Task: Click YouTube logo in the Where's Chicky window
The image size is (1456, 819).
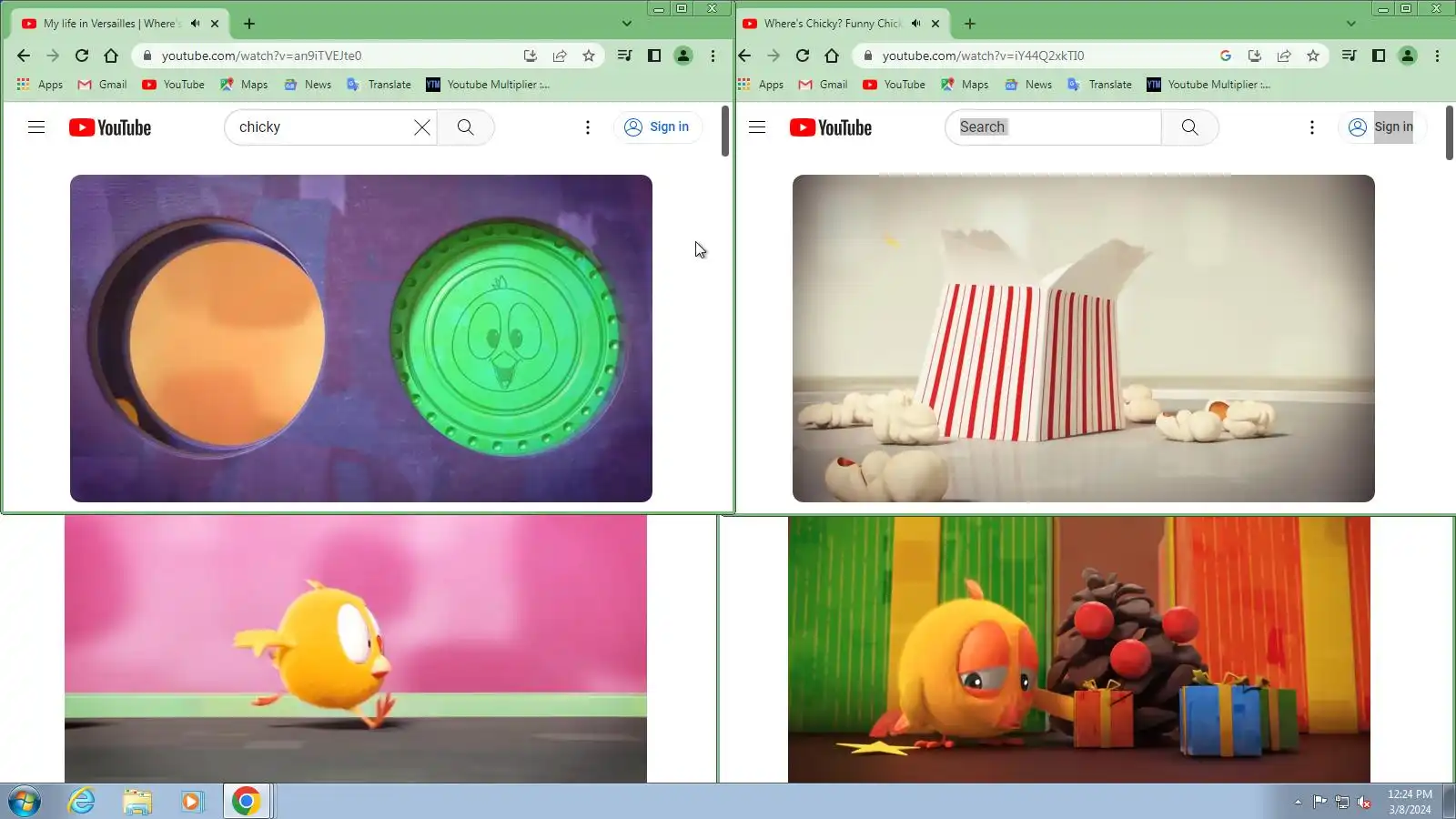Action: pyautogui.click(x=831, y=127)
